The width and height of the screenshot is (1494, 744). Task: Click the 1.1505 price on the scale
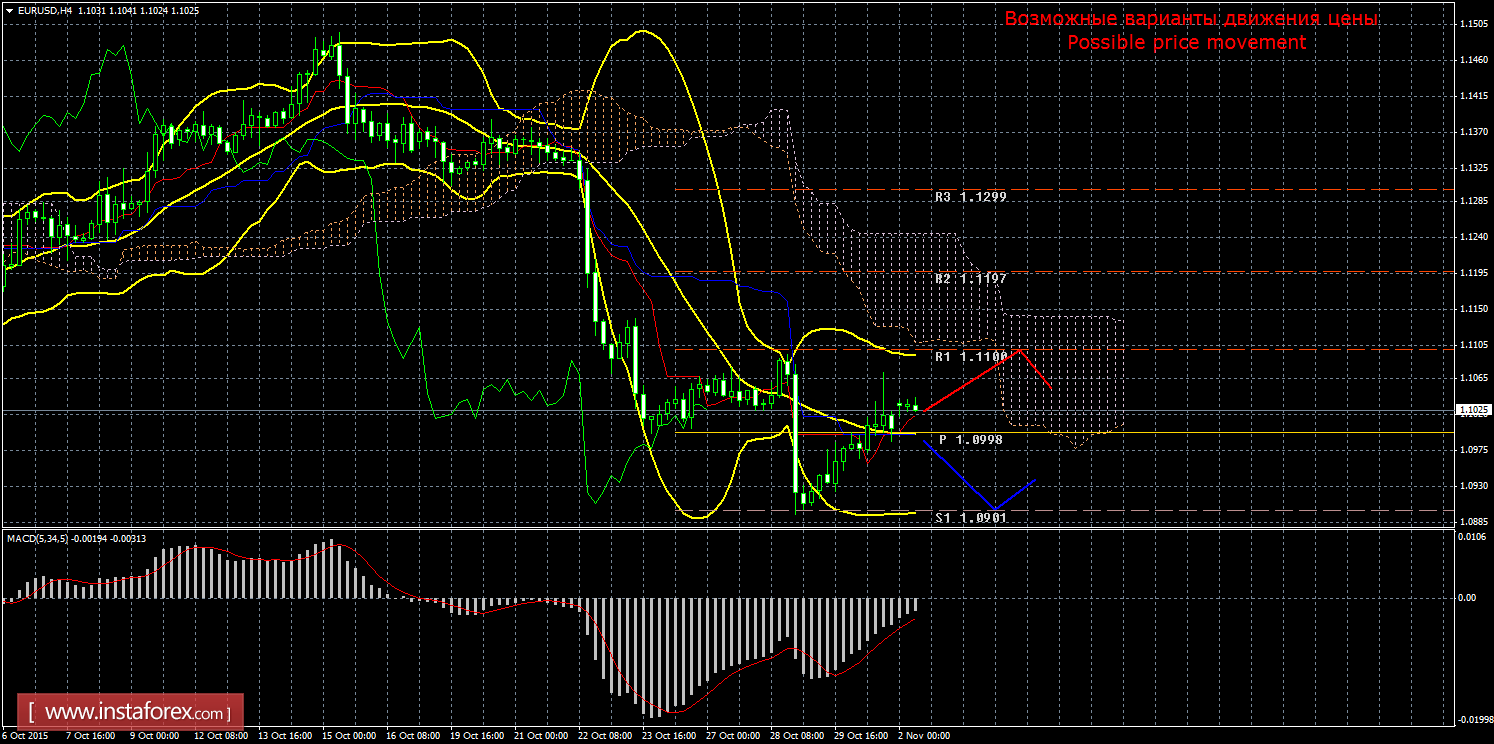(x=1474, y=24)
